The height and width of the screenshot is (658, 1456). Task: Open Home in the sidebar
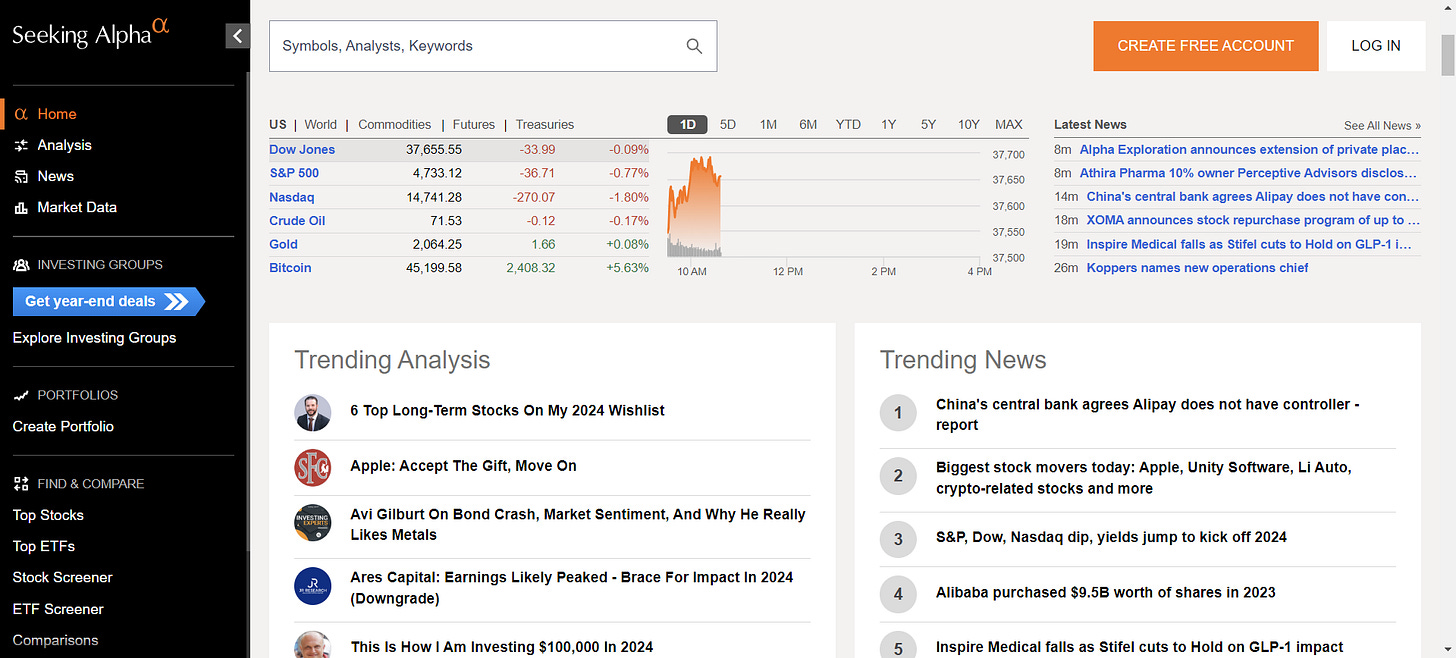pos(57,114)
